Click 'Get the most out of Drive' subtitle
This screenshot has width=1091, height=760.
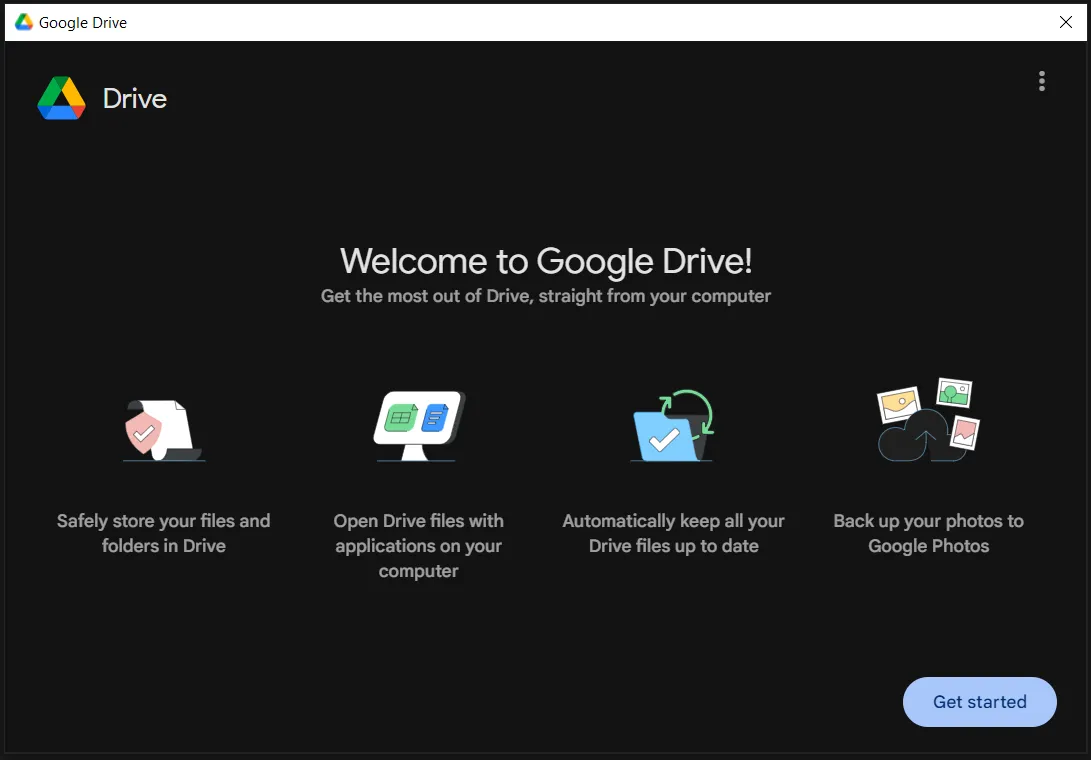click(x=546, y=296)
